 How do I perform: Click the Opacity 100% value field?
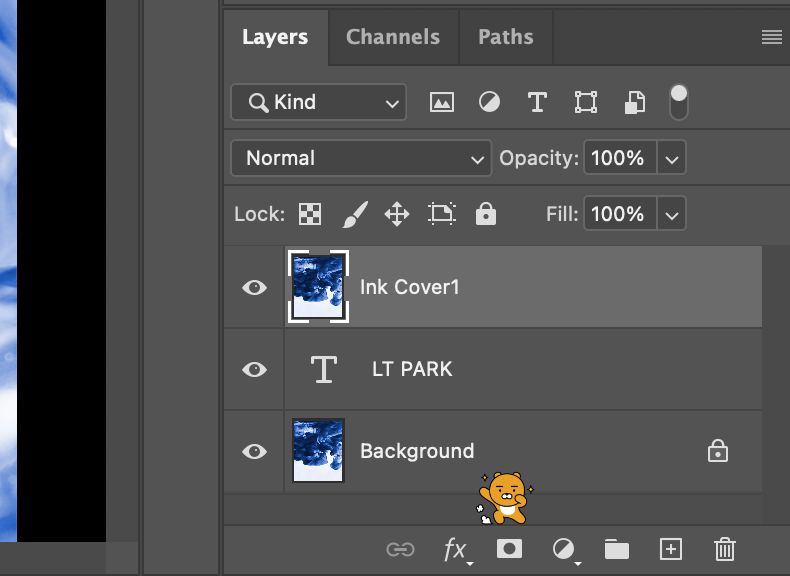[x=620, y=158]
